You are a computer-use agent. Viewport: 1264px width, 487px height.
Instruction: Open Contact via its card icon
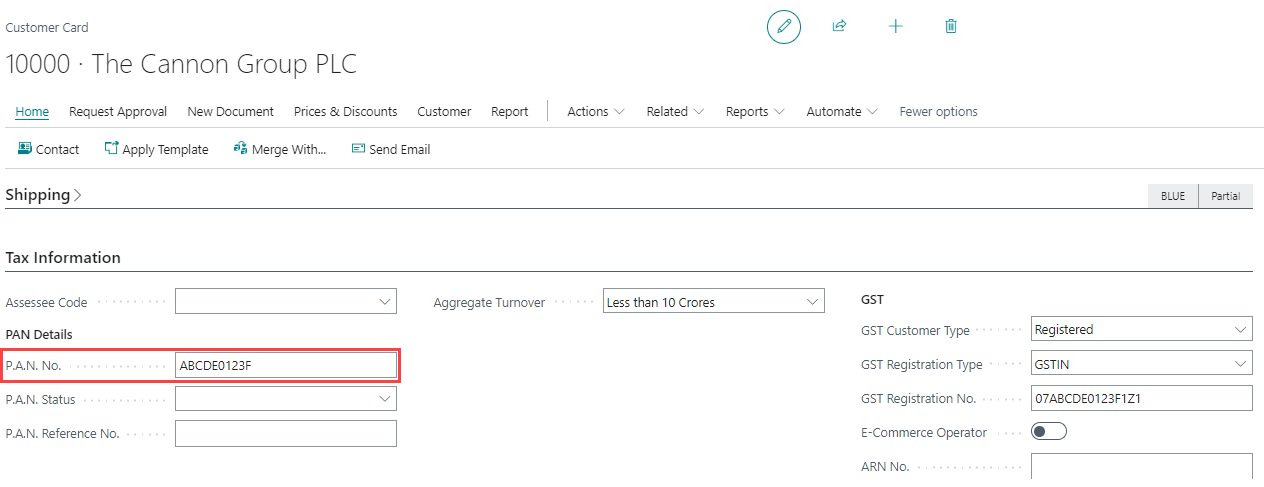coord(25,149)
